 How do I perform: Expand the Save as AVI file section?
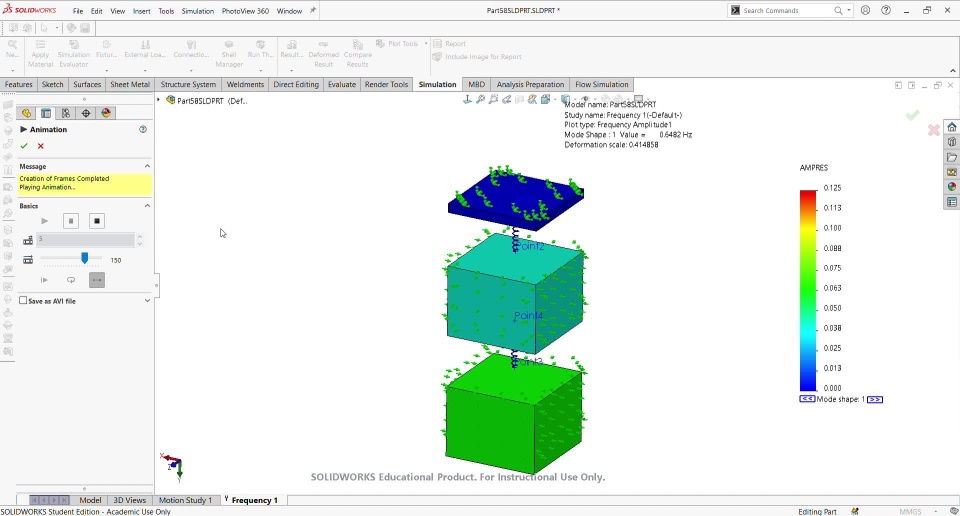point(147,301)
